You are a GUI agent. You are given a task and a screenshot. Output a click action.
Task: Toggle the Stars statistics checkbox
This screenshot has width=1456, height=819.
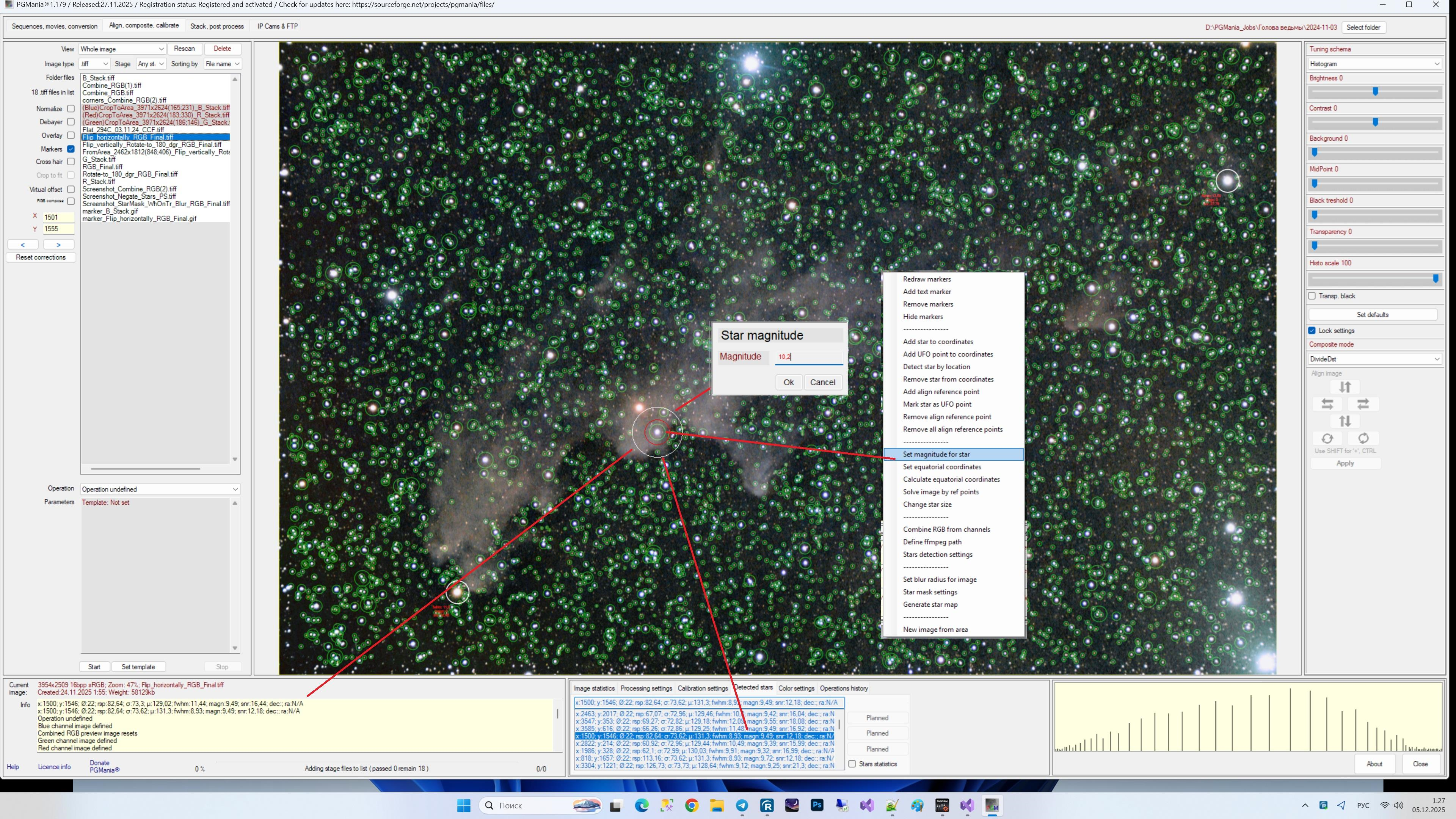coord(852,764)
